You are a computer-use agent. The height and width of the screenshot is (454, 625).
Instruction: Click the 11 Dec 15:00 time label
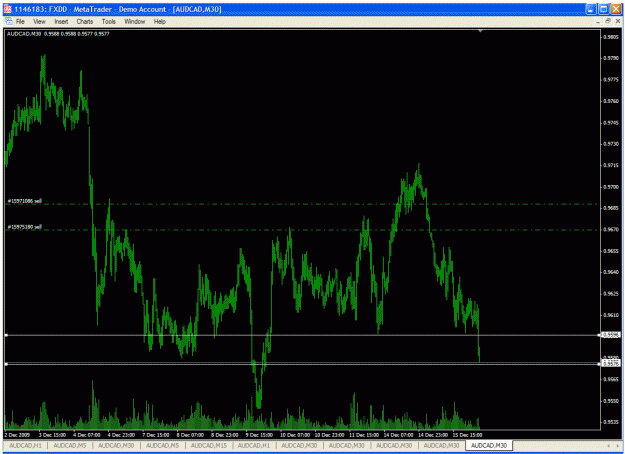(364, 435)
